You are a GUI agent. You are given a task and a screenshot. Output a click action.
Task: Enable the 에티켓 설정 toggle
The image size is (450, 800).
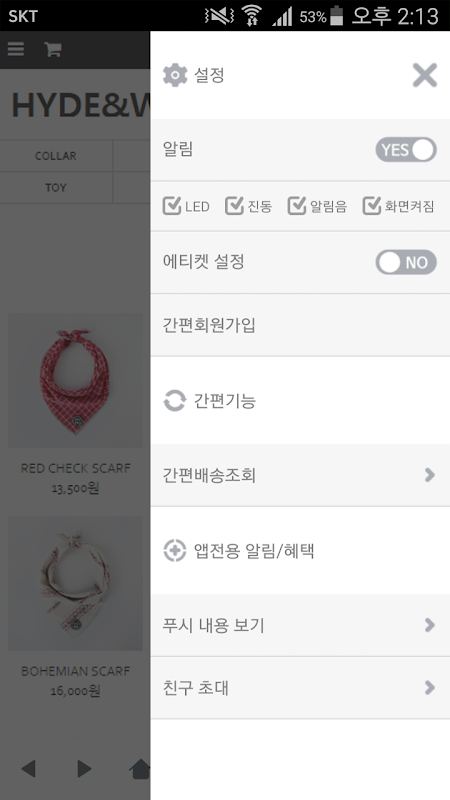pos(406,262)
